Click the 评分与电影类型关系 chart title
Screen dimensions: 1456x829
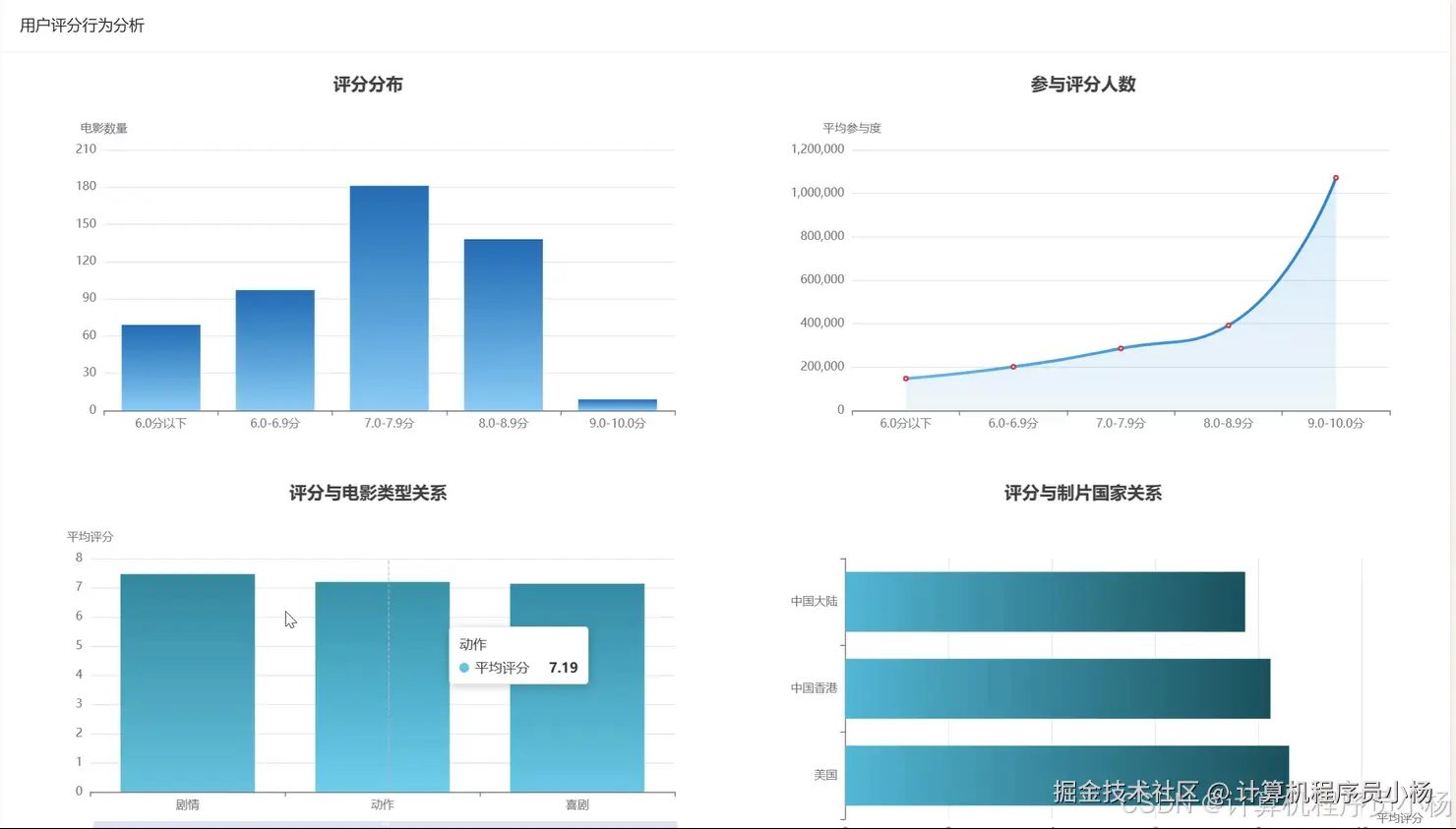tap(368, 493)
